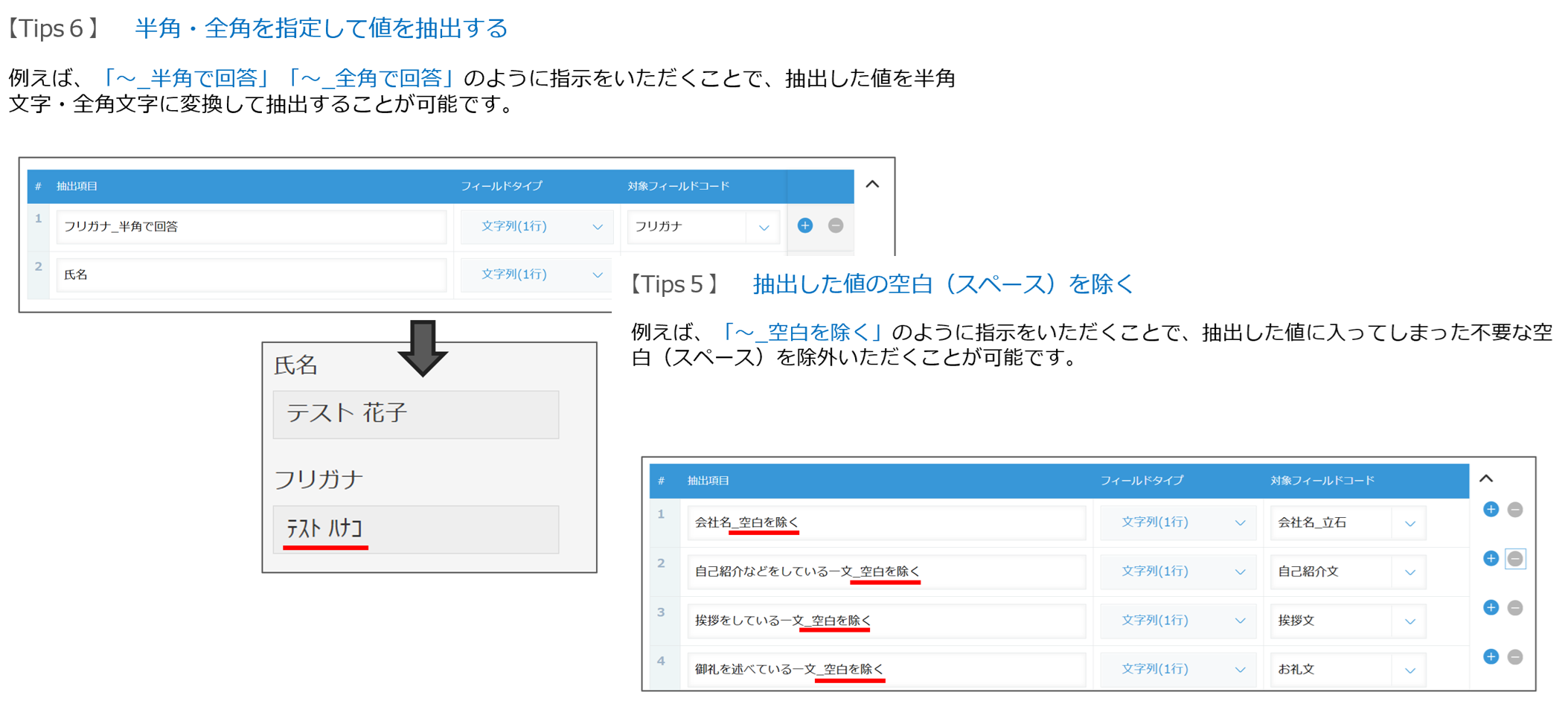Image resolution: width=1568 pixels, height=701 pixels.
Task: Click the テスト 花子 name field
Action: coord(415,414)
